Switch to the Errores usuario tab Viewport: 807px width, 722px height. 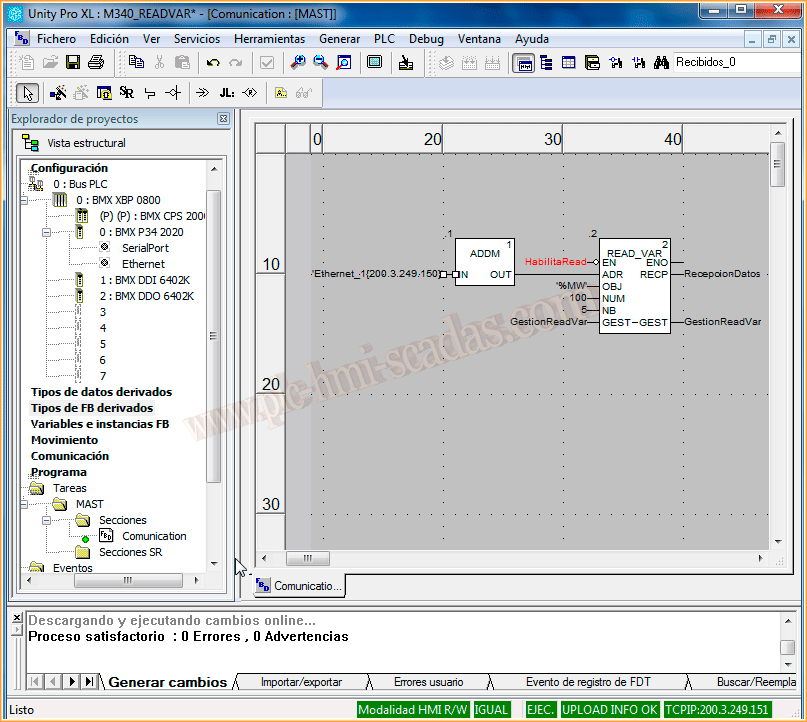tap(428, 682)
